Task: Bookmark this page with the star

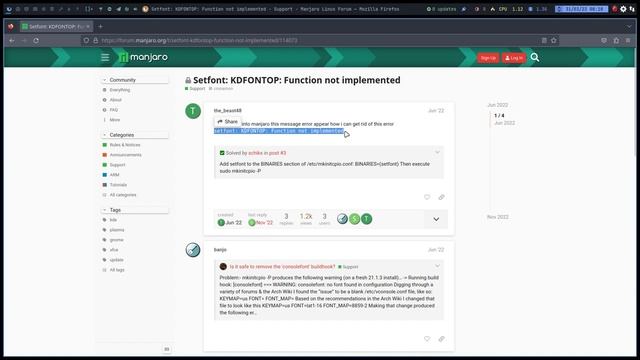Action: tap(553, 40)
